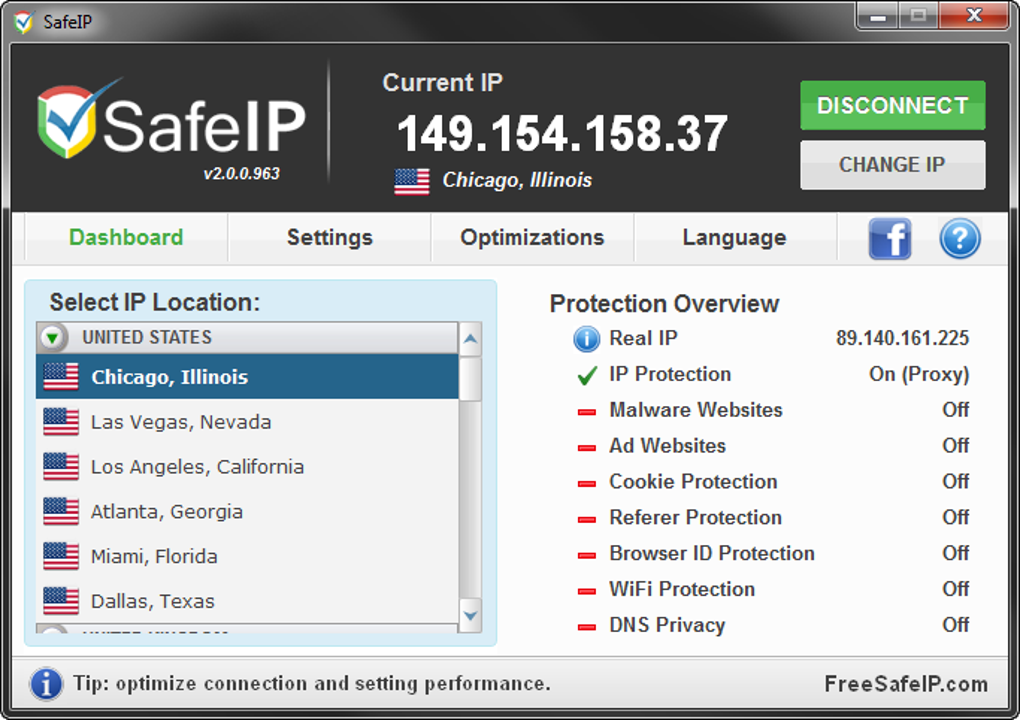This screenshot has height=720, width=1020.
Task: Click the red dash next to Malware Websites
Action: pyautogui.click(x=587, y=412)
